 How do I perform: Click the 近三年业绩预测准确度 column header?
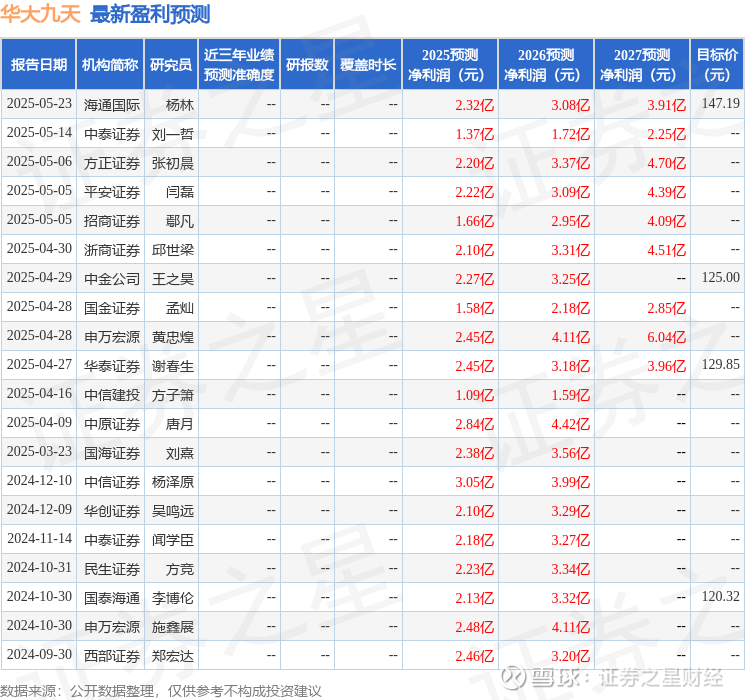click(239, 64)
